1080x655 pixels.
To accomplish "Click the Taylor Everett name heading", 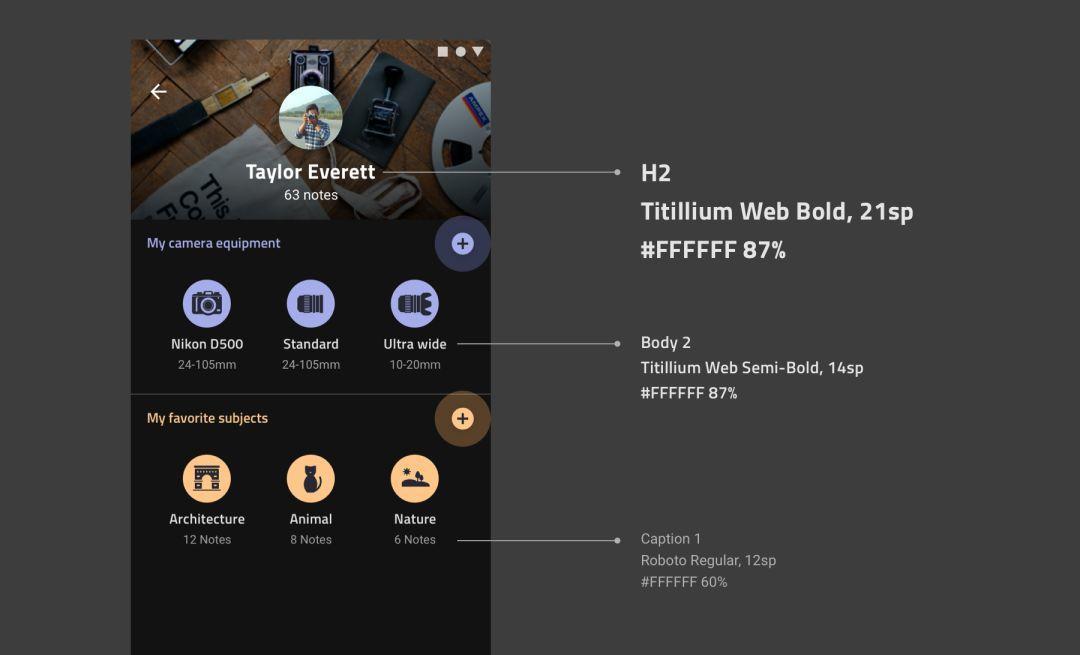I will [x=311, y=172].
